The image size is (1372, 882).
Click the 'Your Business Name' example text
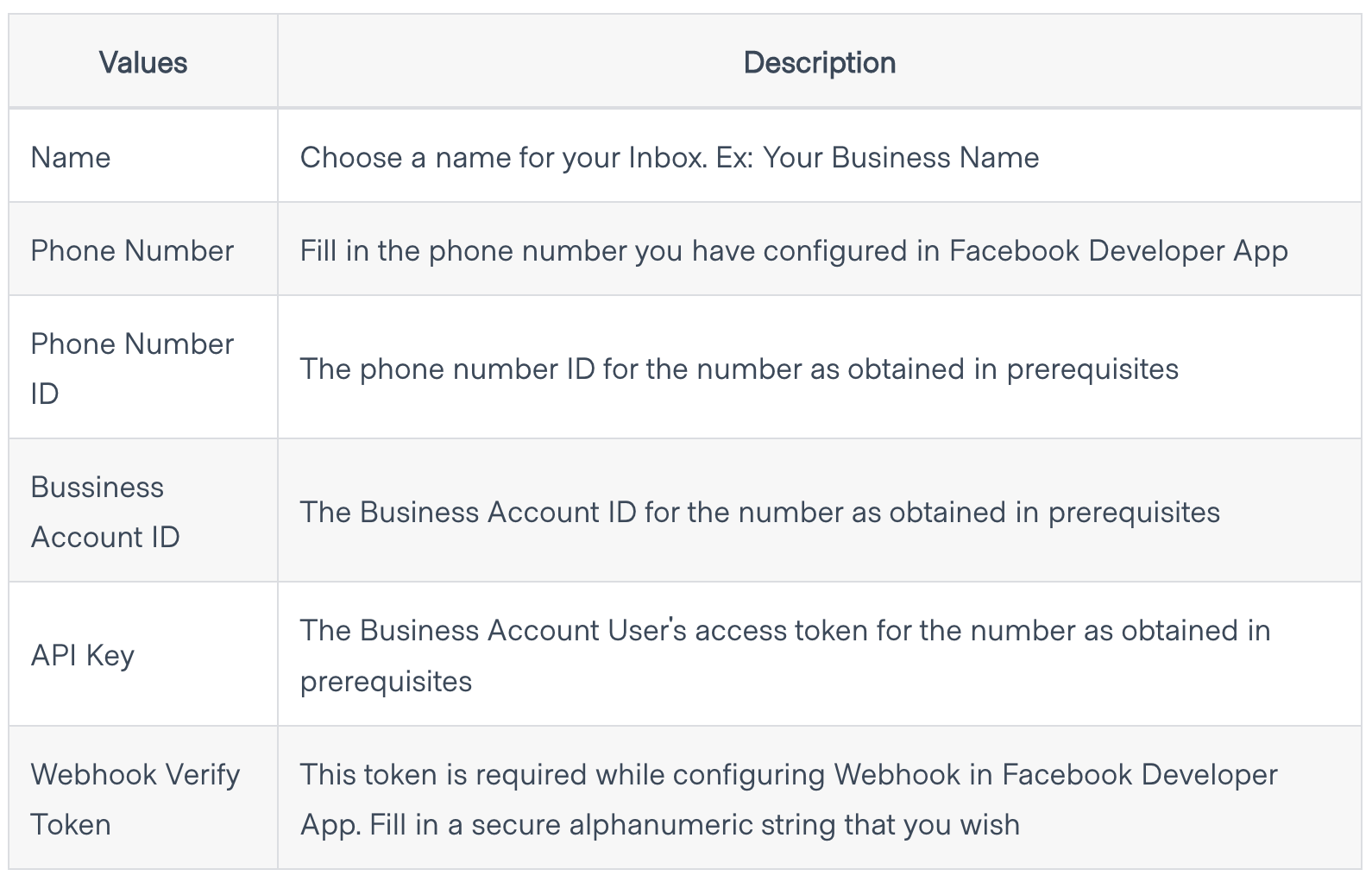901,157
